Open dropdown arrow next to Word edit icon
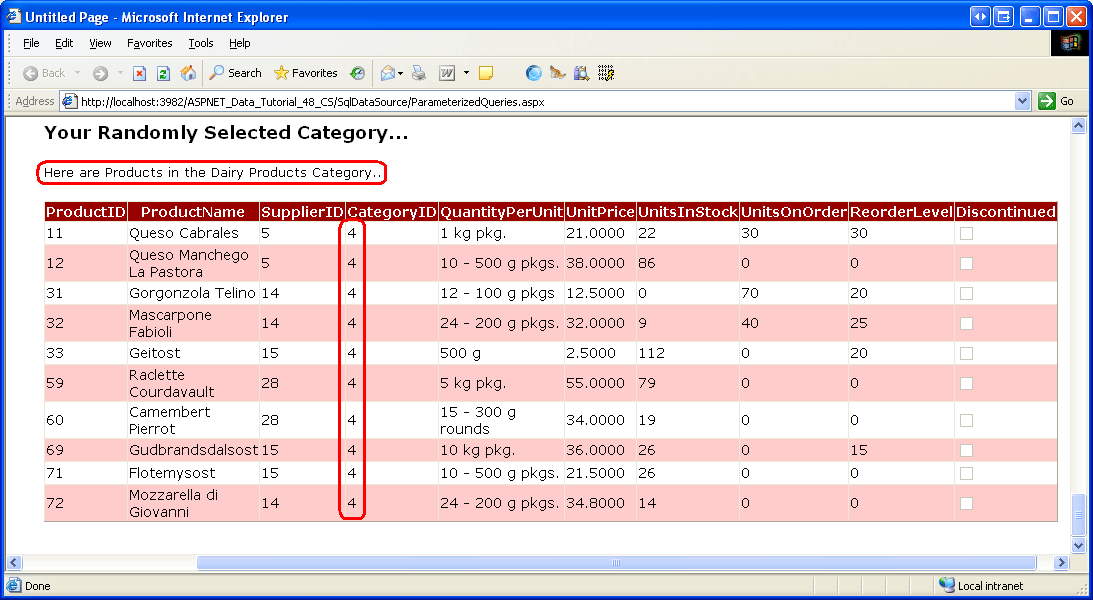Viewport: 1093px width, 600px height. point(466,73)
